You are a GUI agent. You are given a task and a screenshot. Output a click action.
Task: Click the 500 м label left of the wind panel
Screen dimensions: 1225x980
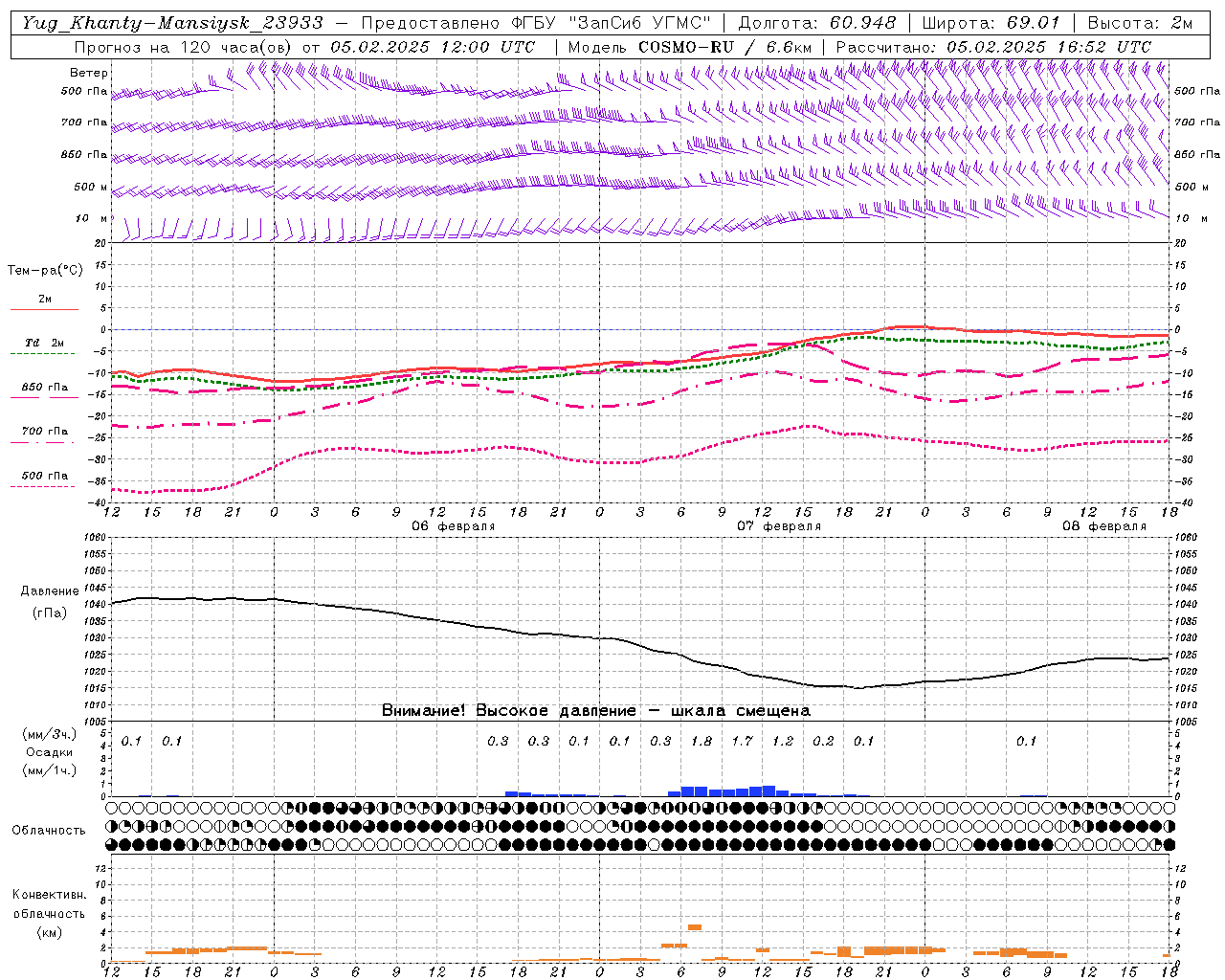click(91, 188)
